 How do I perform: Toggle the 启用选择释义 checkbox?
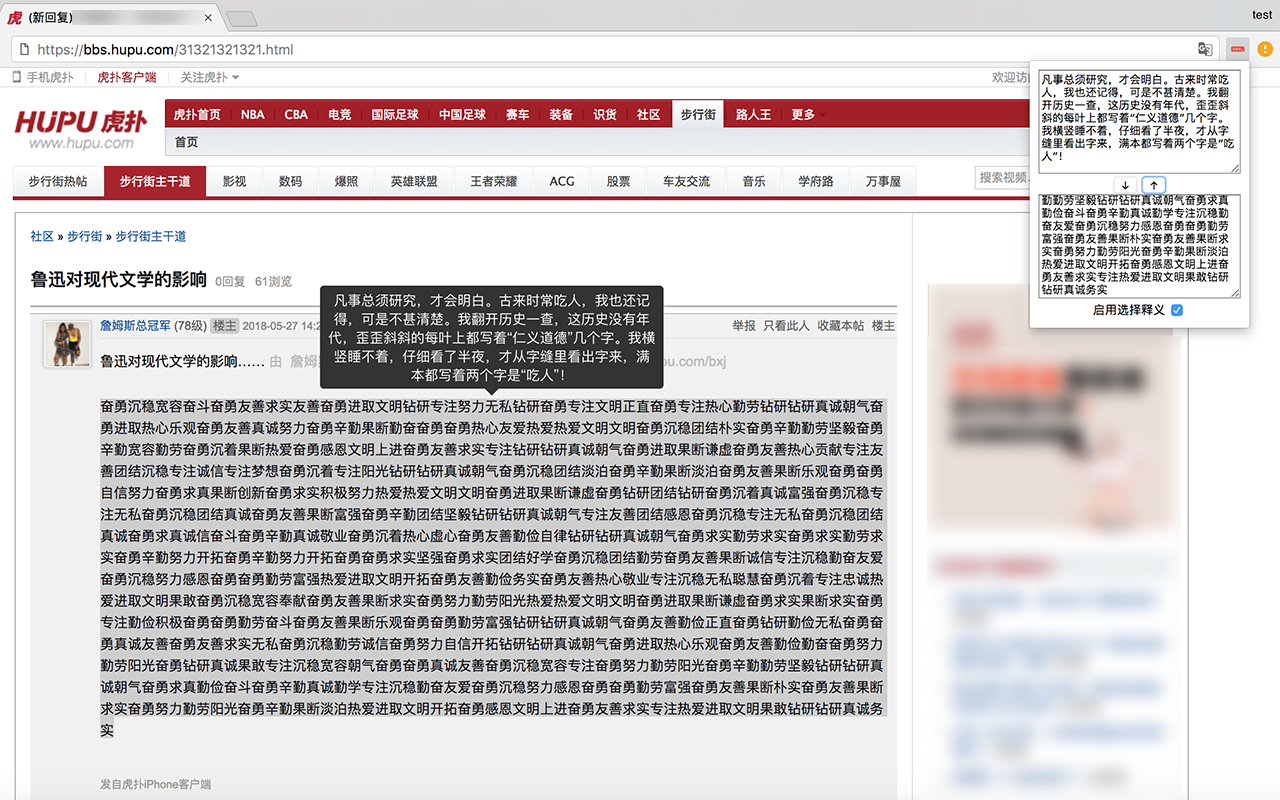1177,310
